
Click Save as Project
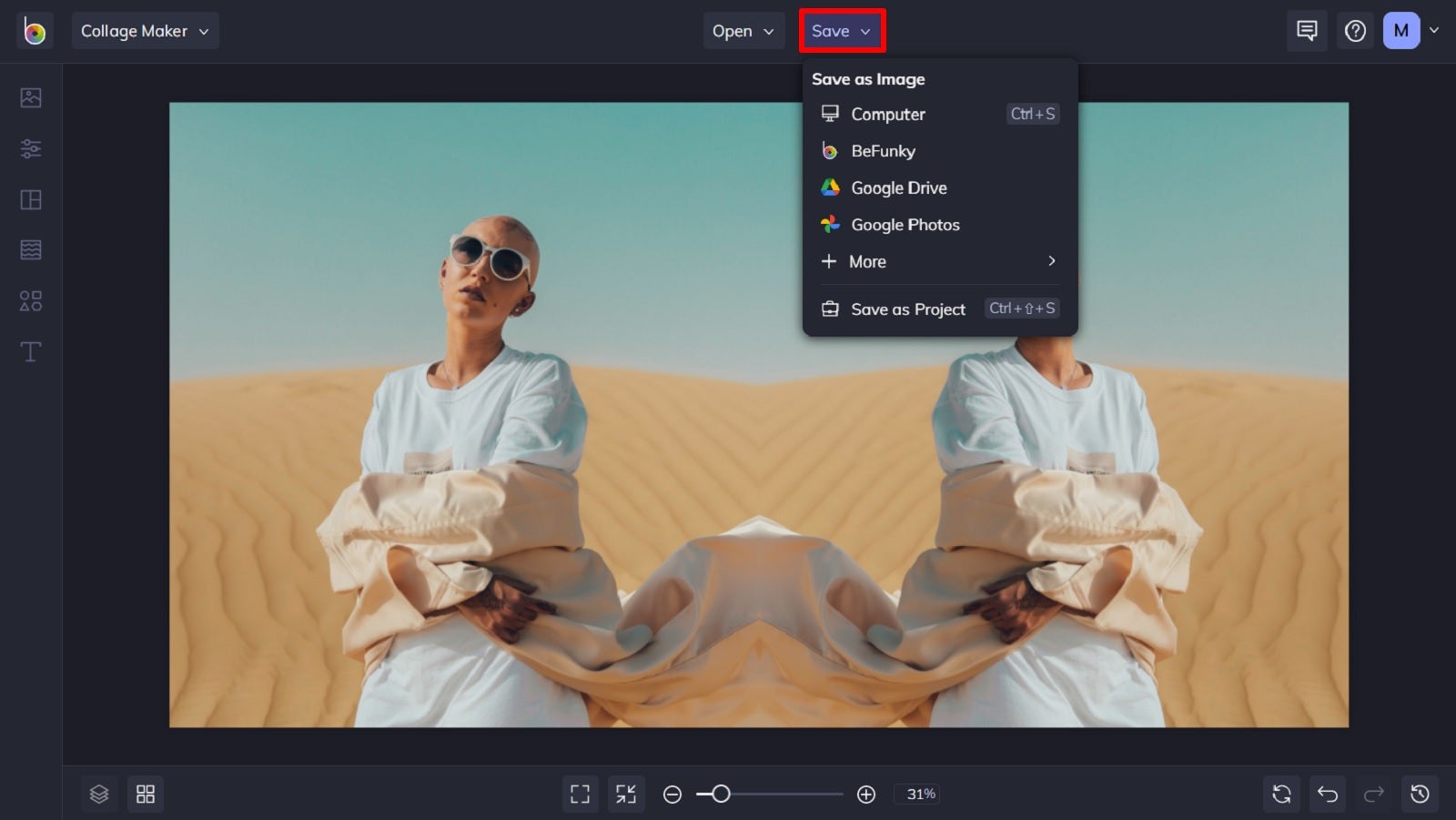click(907, 309)
